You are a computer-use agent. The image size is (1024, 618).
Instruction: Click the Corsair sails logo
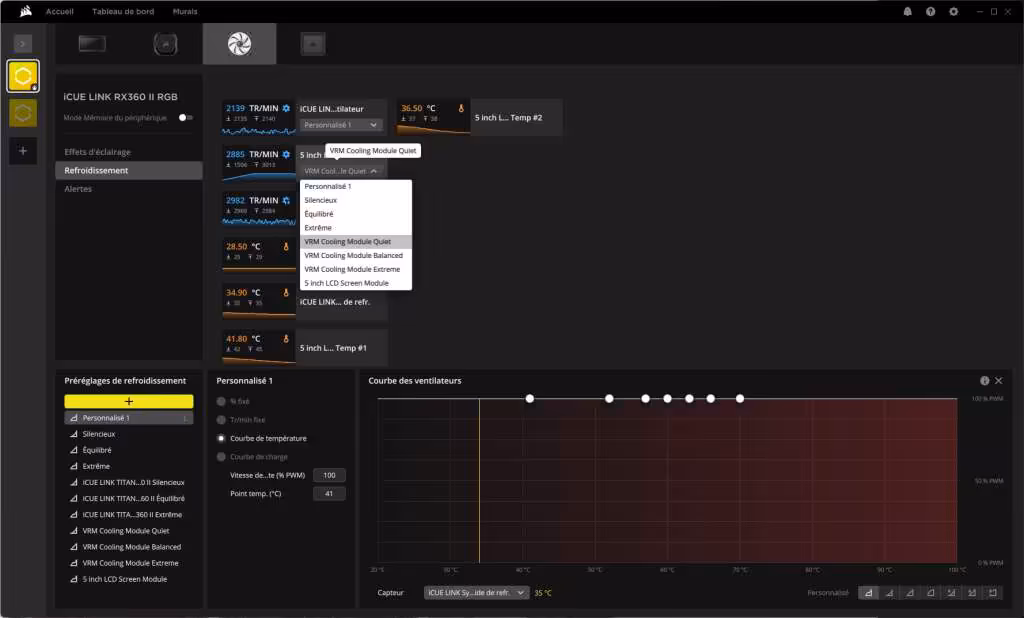tap(25, 11)
